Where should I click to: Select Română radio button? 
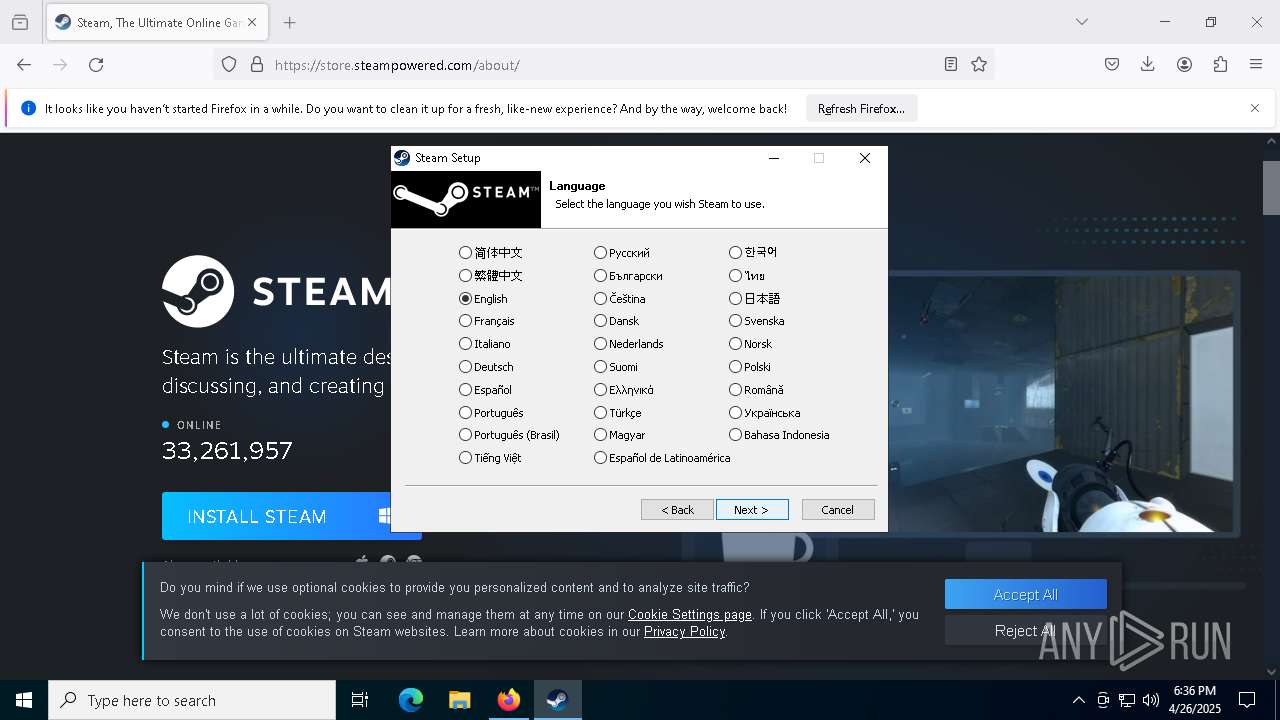[757, 390]
